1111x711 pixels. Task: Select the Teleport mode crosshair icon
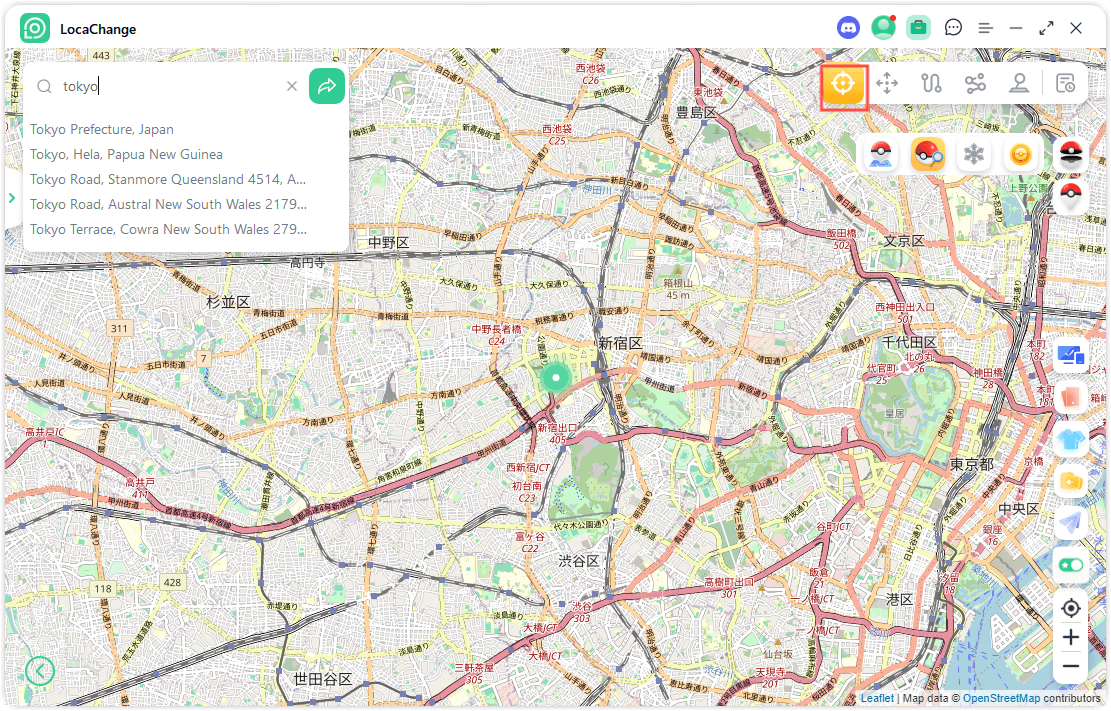(x=843, y=84)
